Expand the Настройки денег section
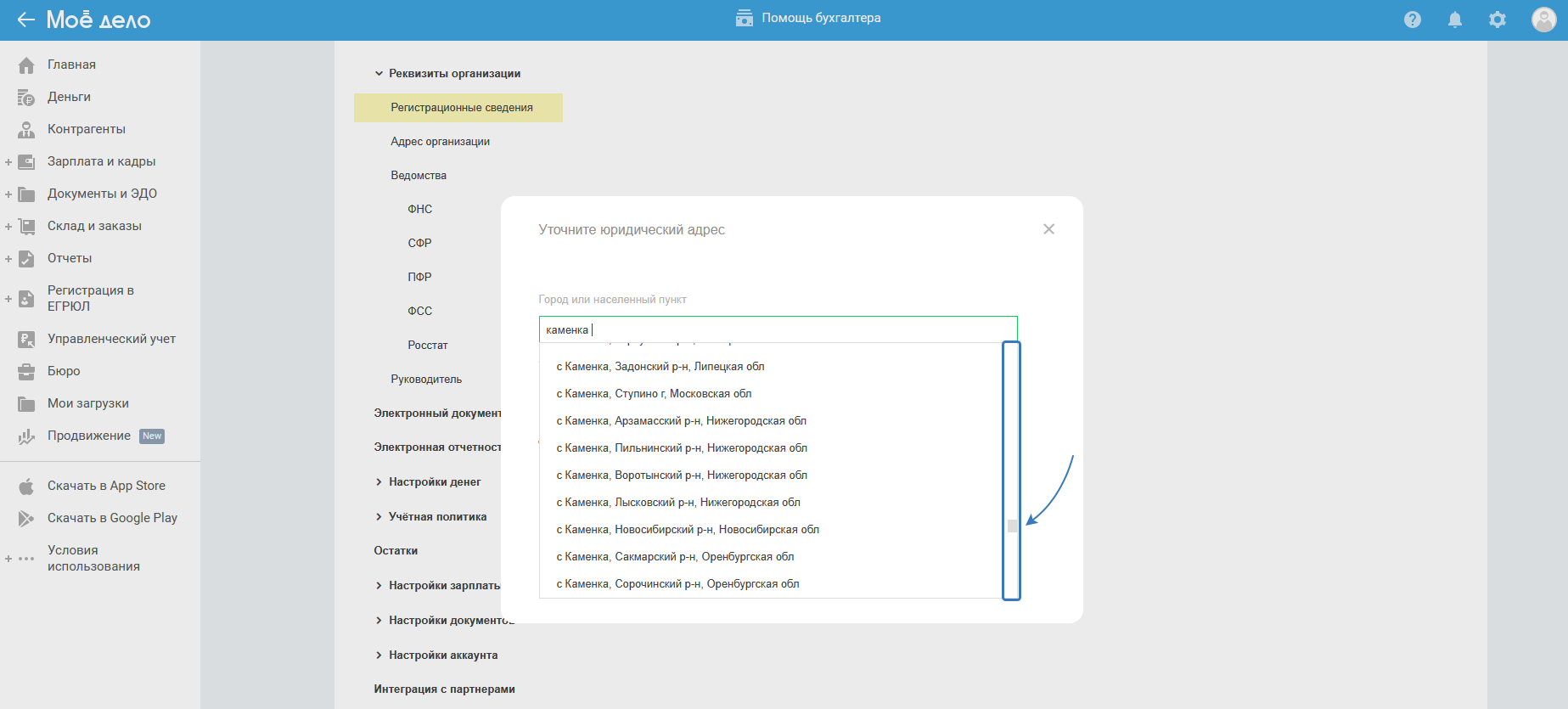1568x709 pixels. pyautogui.click(x=379, y=482)
